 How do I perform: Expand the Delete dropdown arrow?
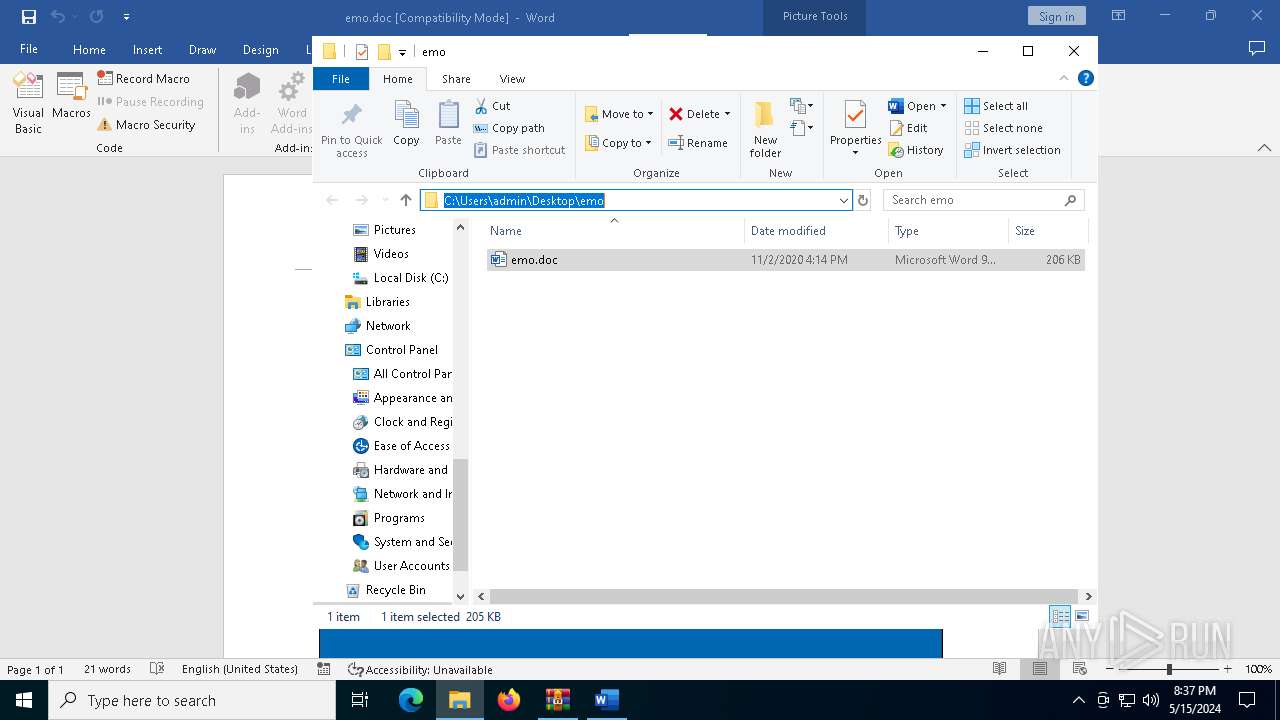point(727,114)
